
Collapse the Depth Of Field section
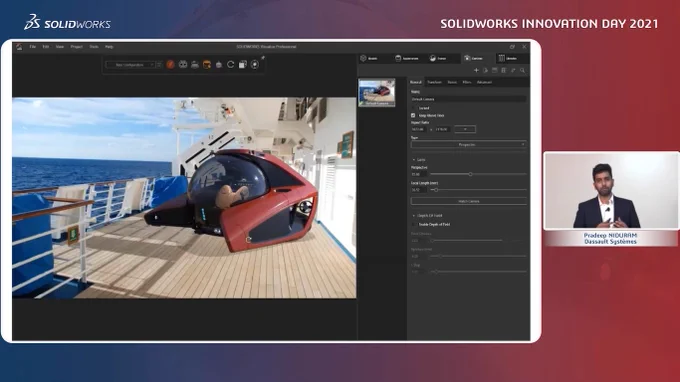pyautogui.click(x=414, y=216)
